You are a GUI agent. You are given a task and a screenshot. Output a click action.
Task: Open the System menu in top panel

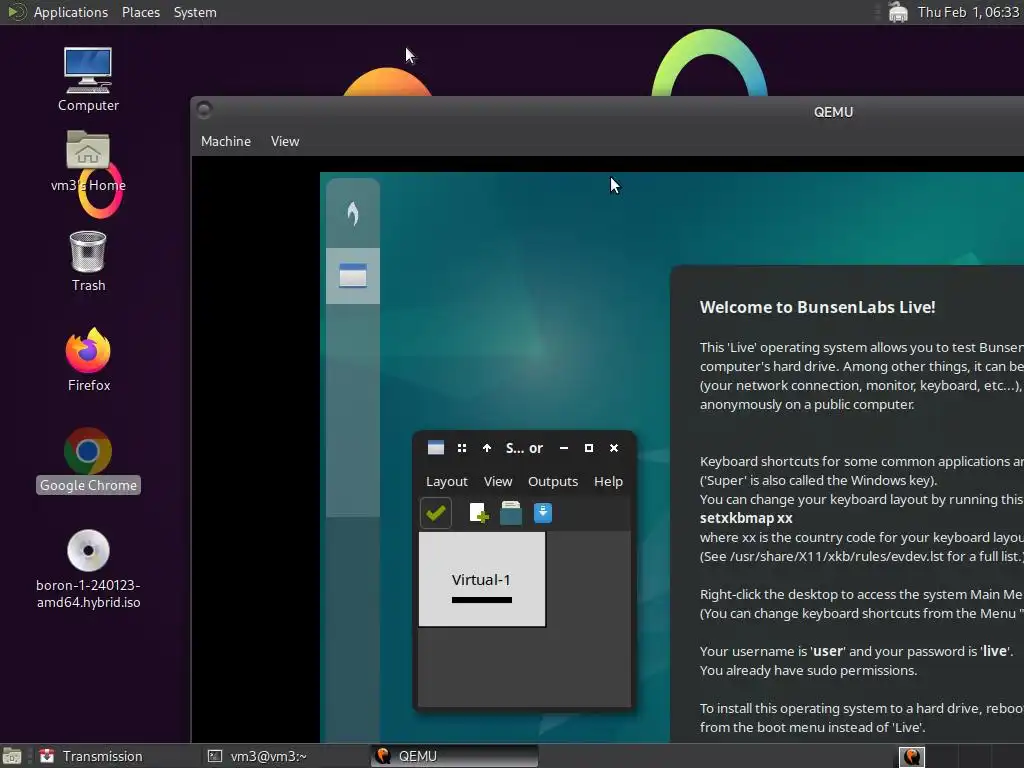click(195, 12)
